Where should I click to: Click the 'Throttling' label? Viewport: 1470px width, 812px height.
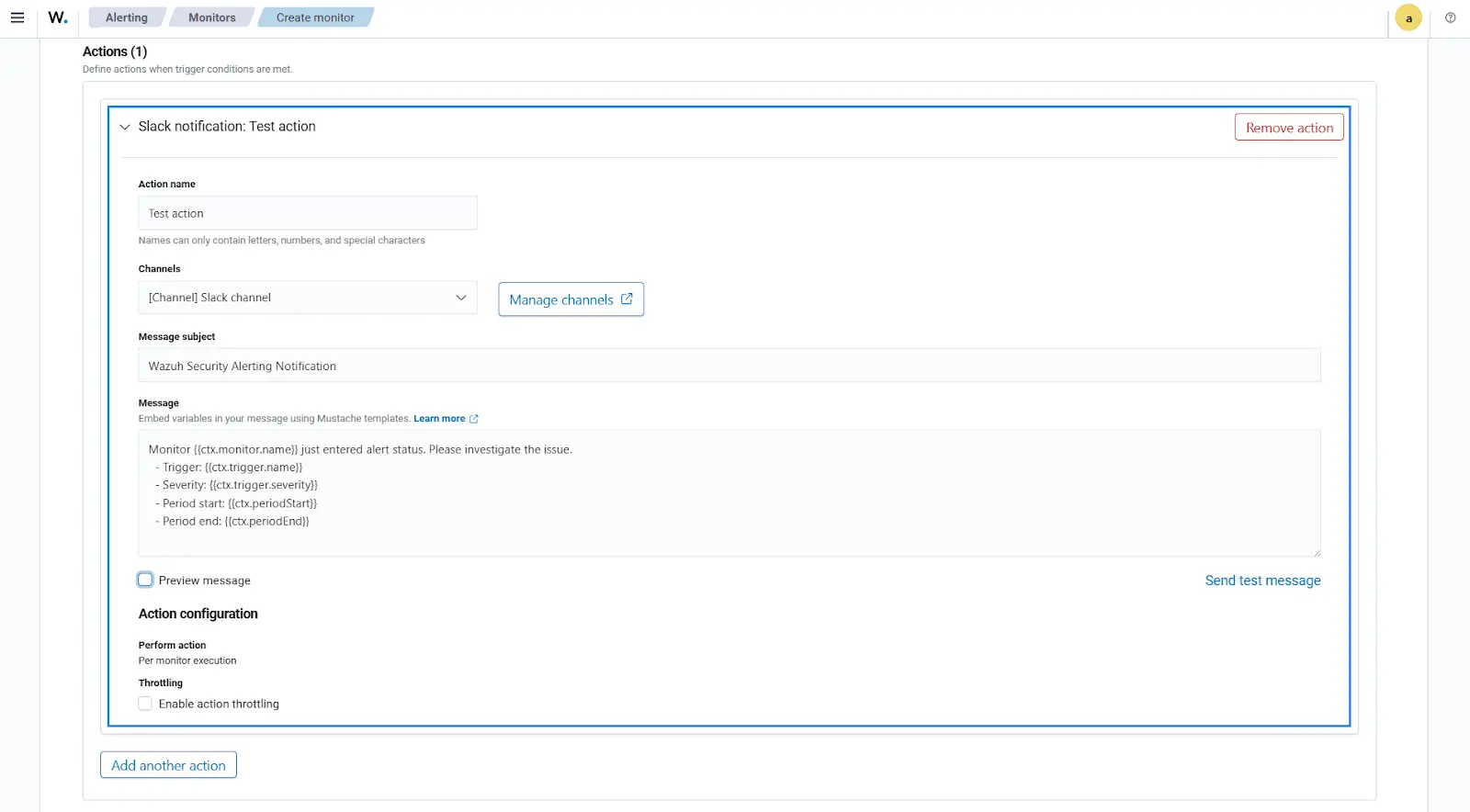pyautogui.click(x=161, y=683)
